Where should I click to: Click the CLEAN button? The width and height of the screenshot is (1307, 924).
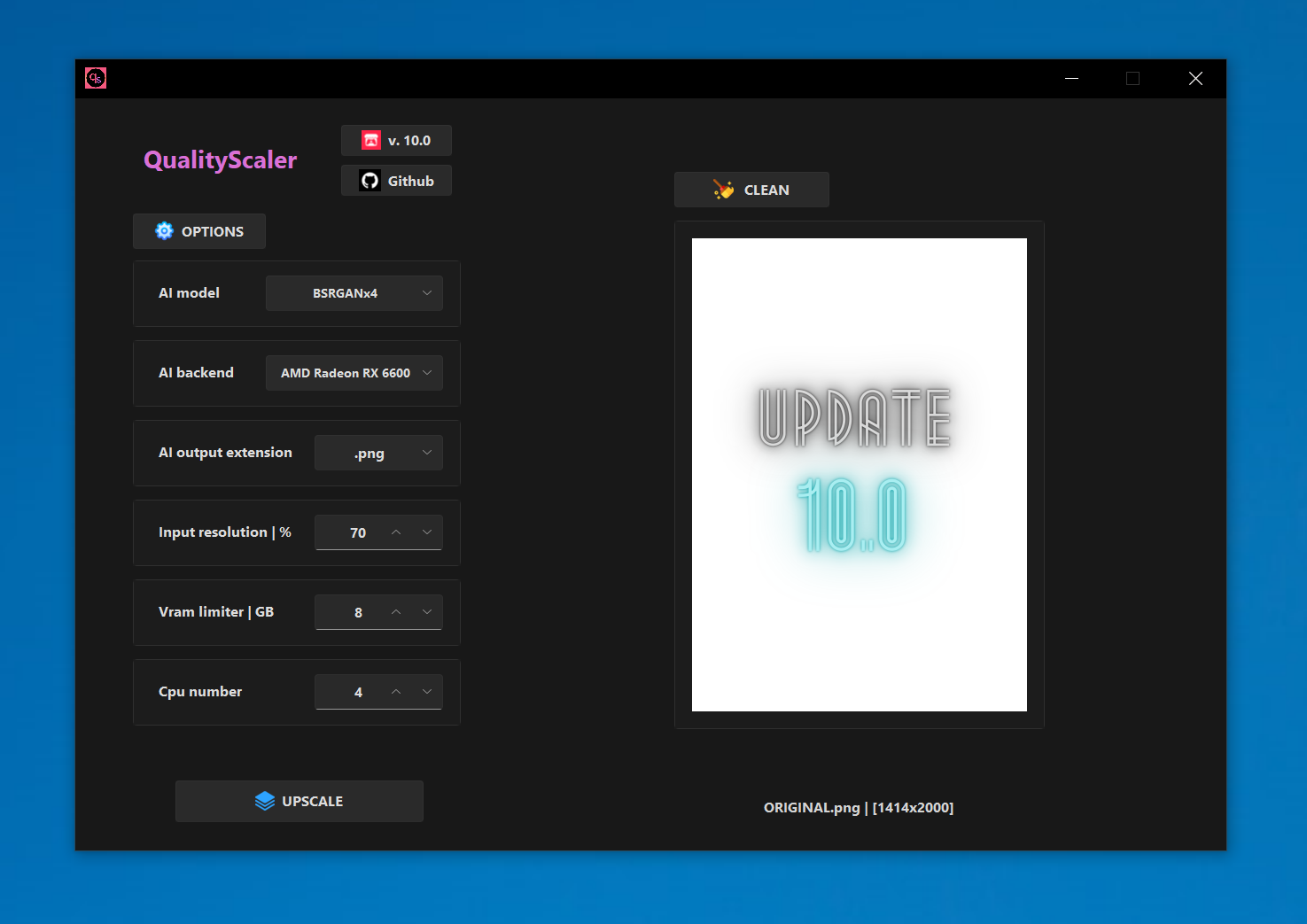(751, 189)
